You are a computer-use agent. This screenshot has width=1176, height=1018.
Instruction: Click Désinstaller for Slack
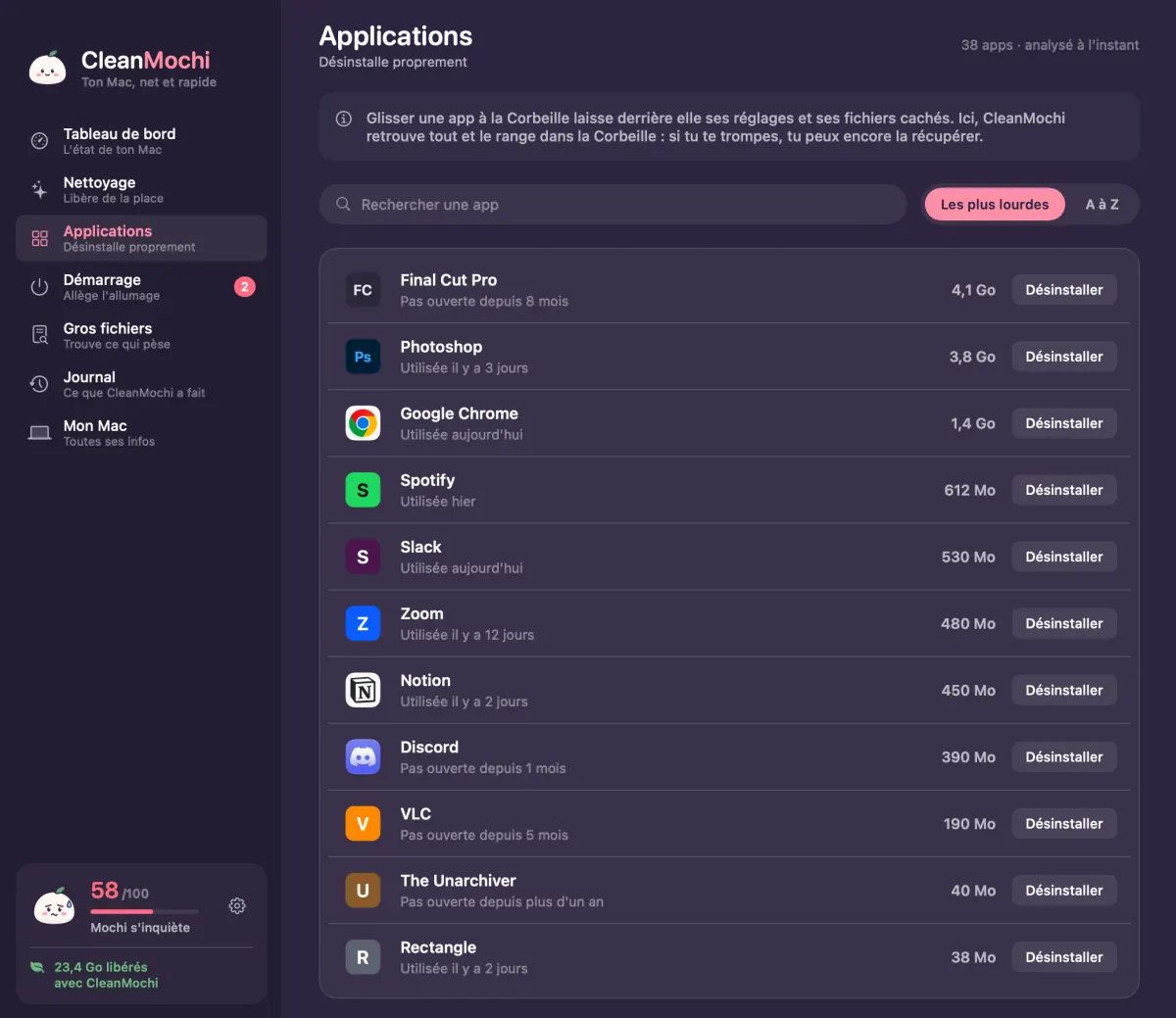(1064, 557)
